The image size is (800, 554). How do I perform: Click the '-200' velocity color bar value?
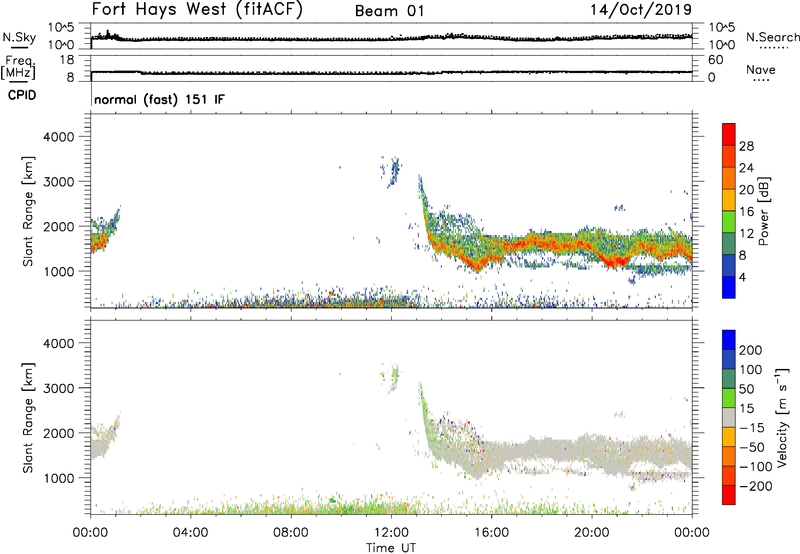click(755, 486)
